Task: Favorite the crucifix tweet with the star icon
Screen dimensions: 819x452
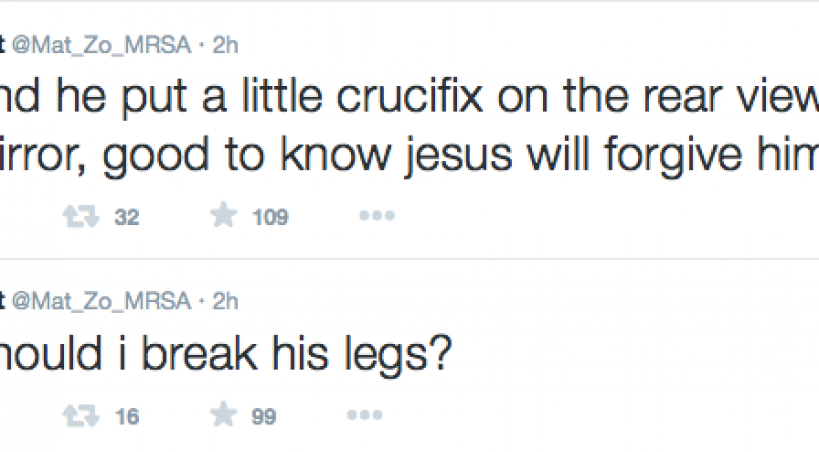Action: click(224, 217)
